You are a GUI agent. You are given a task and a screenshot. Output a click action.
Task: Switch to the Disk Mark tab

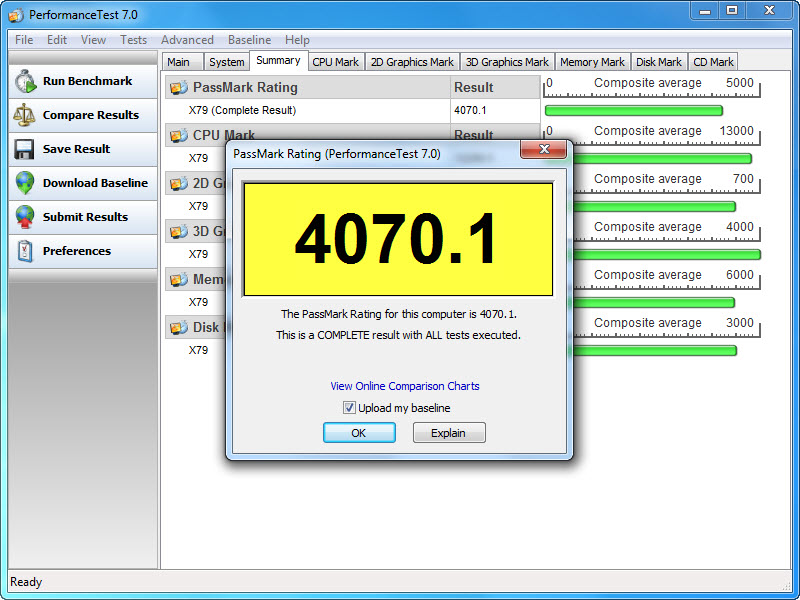[659, 62]
